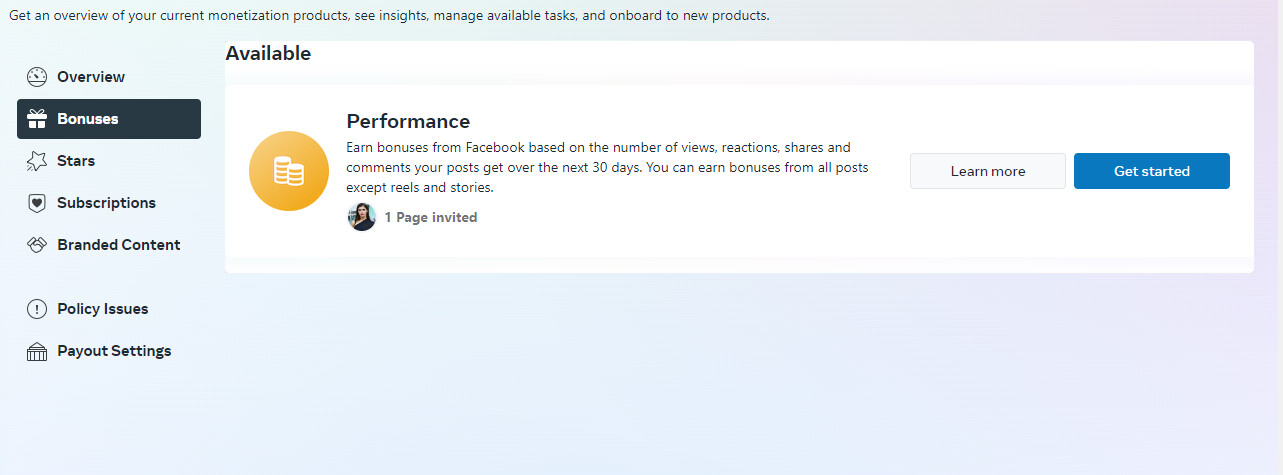Click the Performance coins icon

[x=289, y=171]
